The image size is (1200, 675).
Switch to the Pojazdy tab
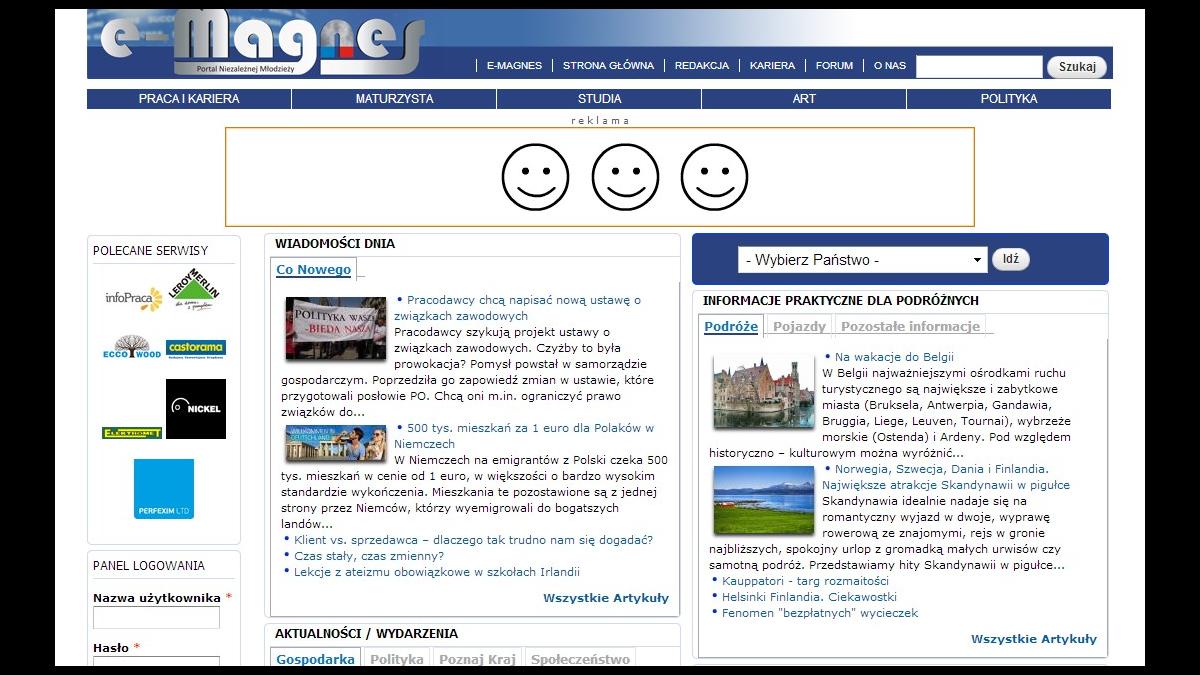(x=799, y=326)
